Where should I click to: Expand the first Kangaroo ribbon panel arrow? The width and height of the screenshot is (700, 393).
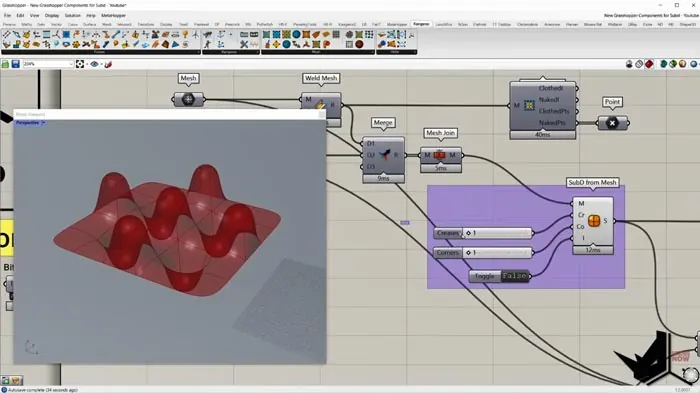point(199,52)
